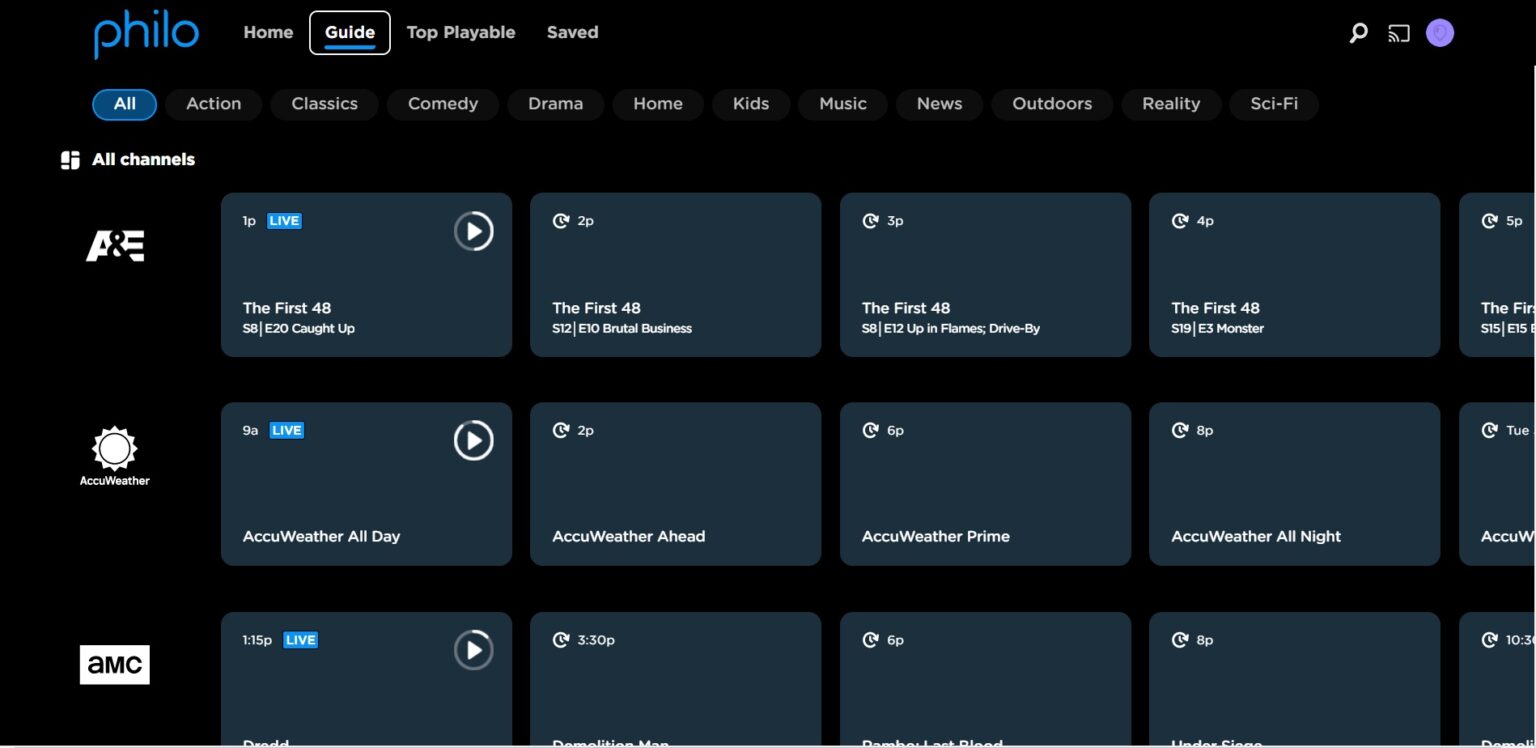This screenshot has width=1536, height=748.
Task: Click the All channels grid icon
Action: tap(69, 158)
